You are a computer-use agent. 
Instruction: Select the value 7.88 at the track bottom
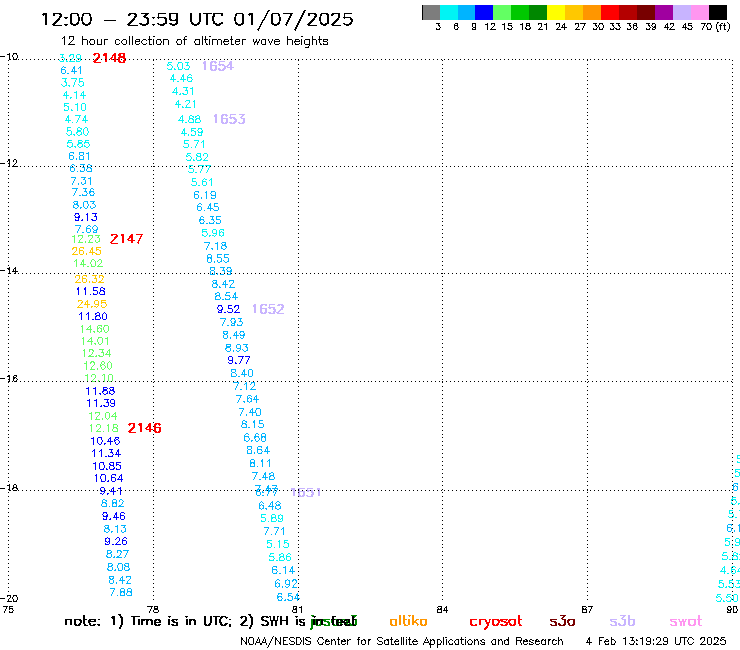pos(121,592)
